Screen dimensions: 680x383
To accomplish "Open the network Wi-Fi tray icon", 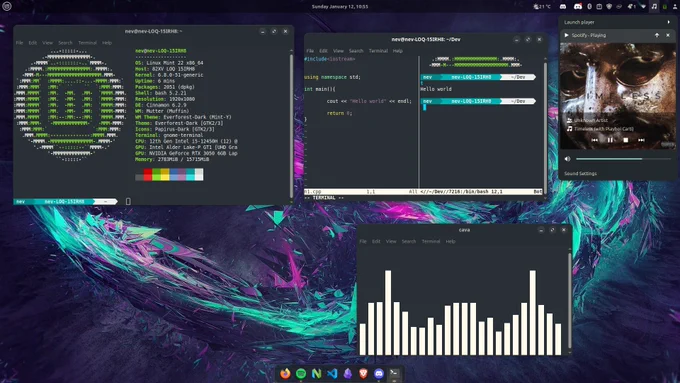I will pyautogui.click(x=644, y=7).
